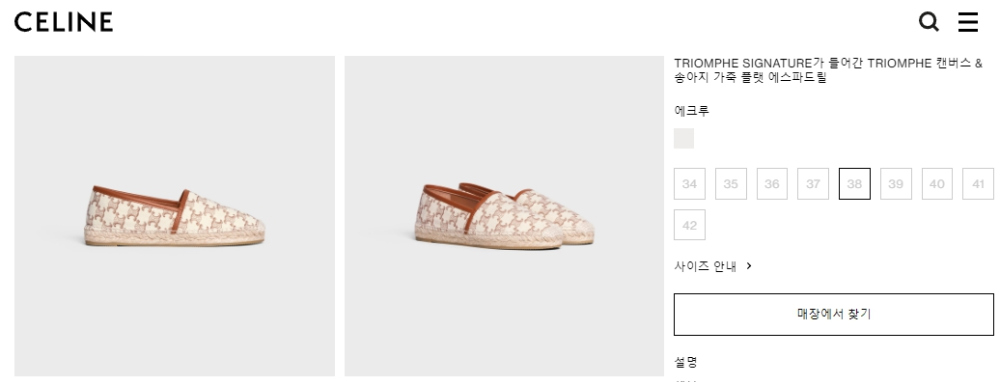1000x382 pixels.
Task: Select shoe size 35
Action: (x=731, y=184)
